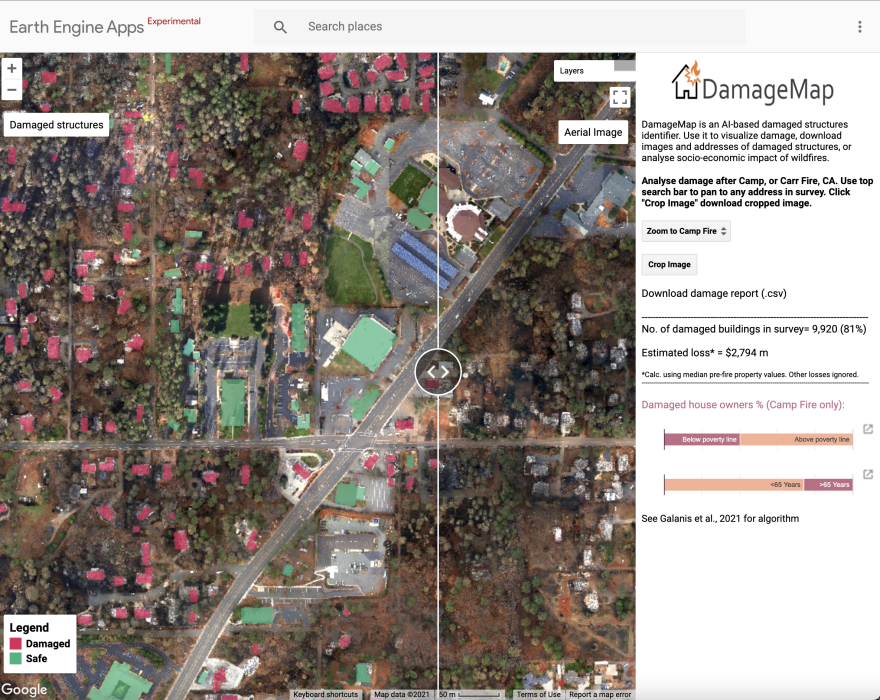Open the Zoom to Camp Fire dropdown

pos(686,231)
